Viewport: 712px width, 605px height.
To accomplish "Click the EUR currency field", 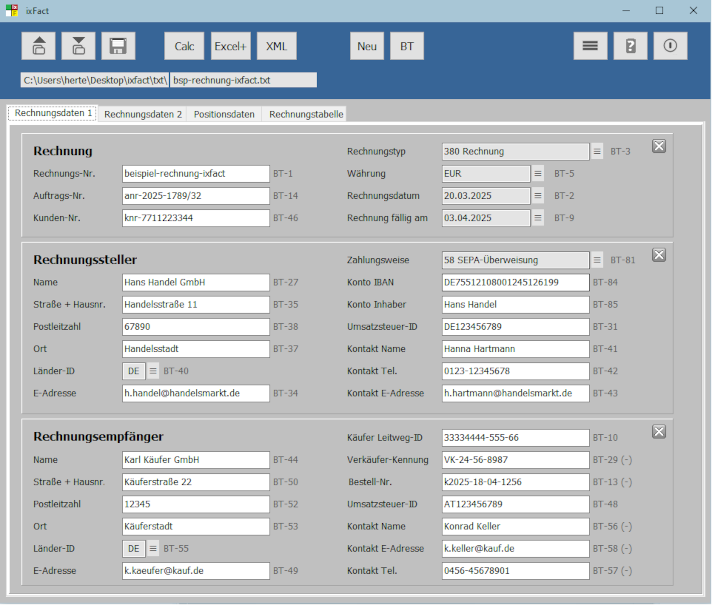I will click(486, 174).
